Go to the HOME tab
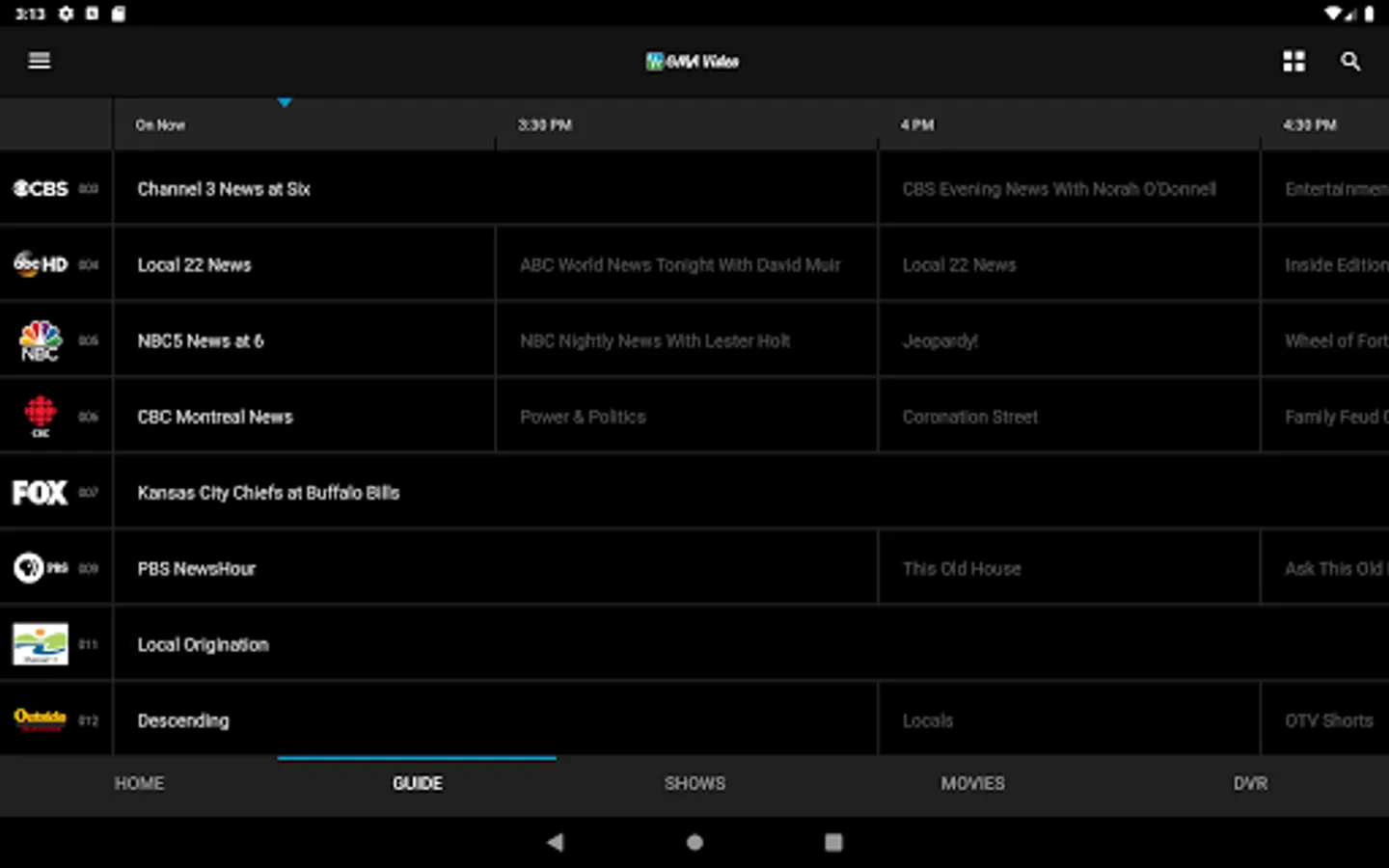 point(139,783)
